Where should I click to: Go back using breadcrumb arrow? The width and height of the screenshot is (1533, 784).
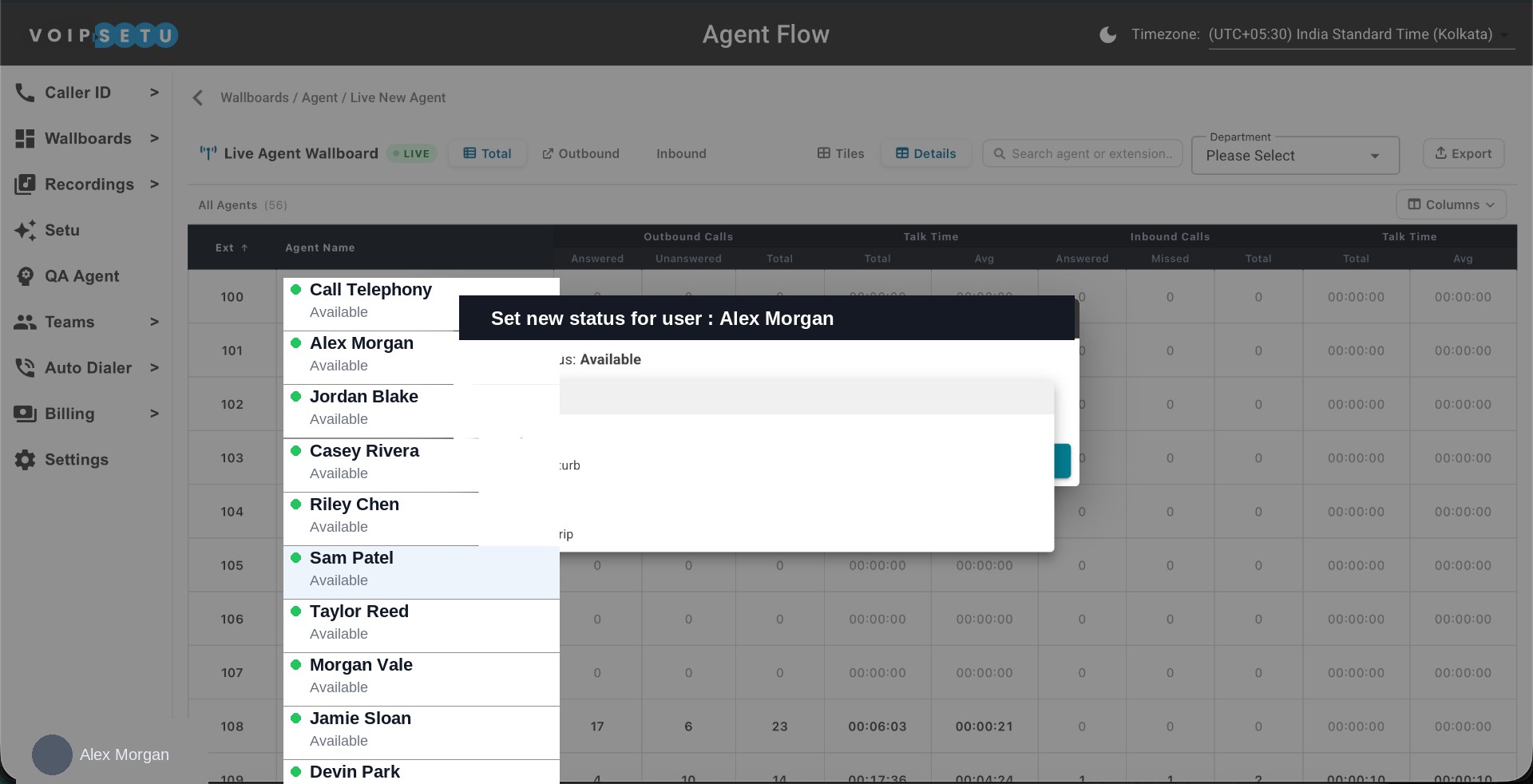click(198, 97)
